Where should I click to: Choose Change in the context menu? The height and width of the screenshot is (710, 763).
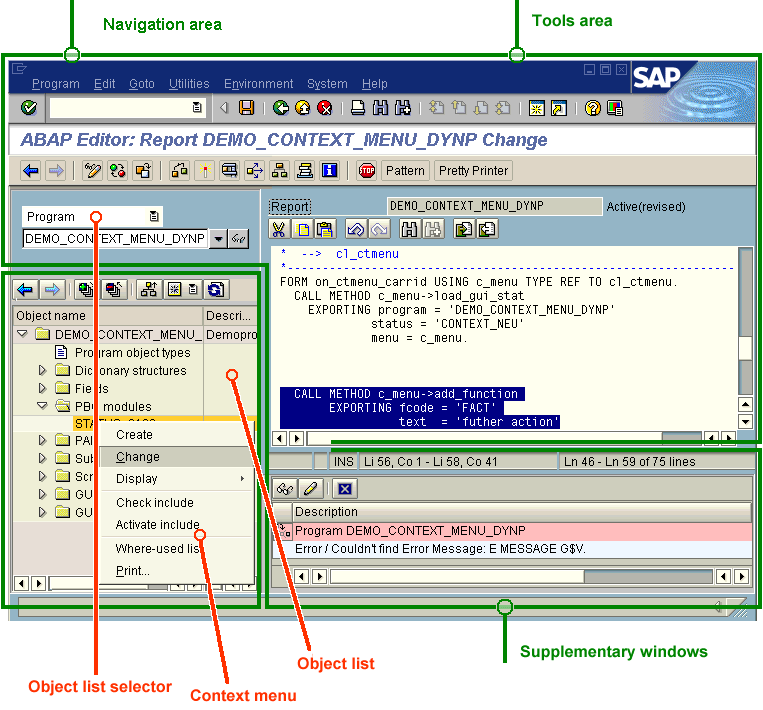pyautogui.click(x=177, y=457)
